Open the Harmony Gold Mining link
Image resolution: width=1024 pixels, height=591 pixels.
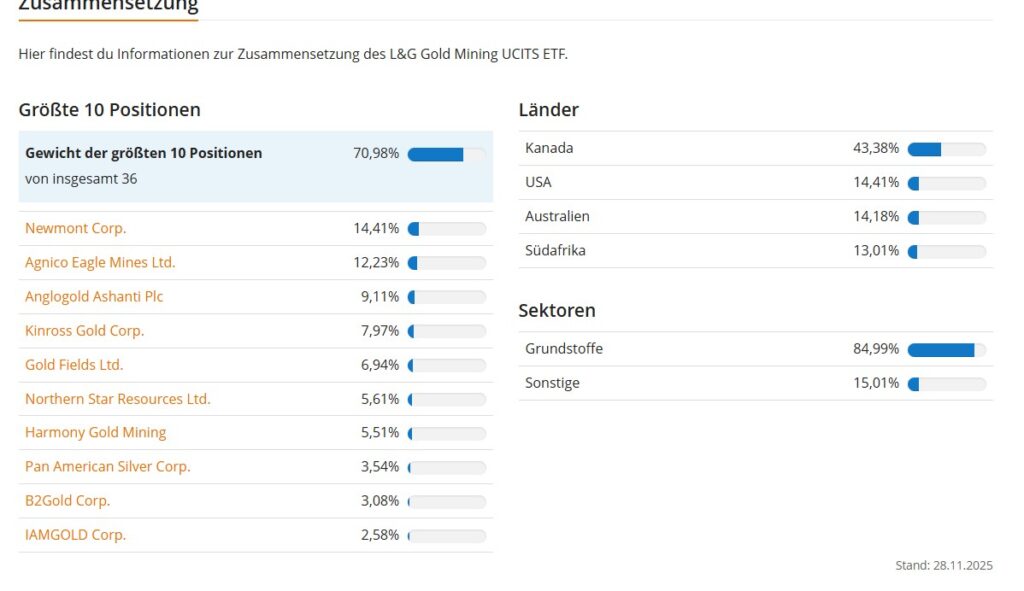coord(96,432)
